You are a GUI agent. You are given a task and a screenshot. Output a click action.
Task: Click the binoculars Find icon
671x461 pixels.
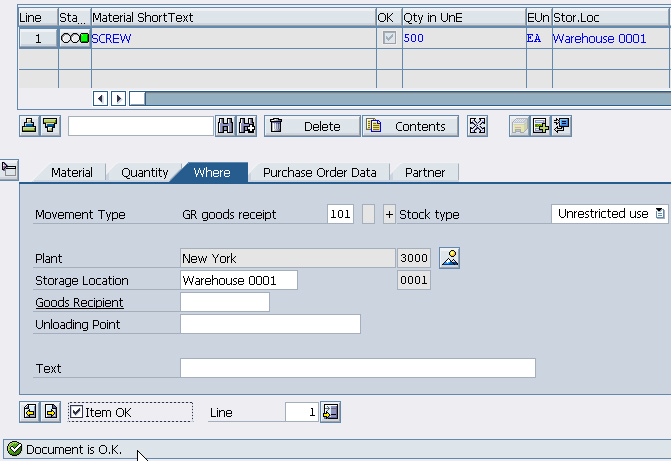225,126
